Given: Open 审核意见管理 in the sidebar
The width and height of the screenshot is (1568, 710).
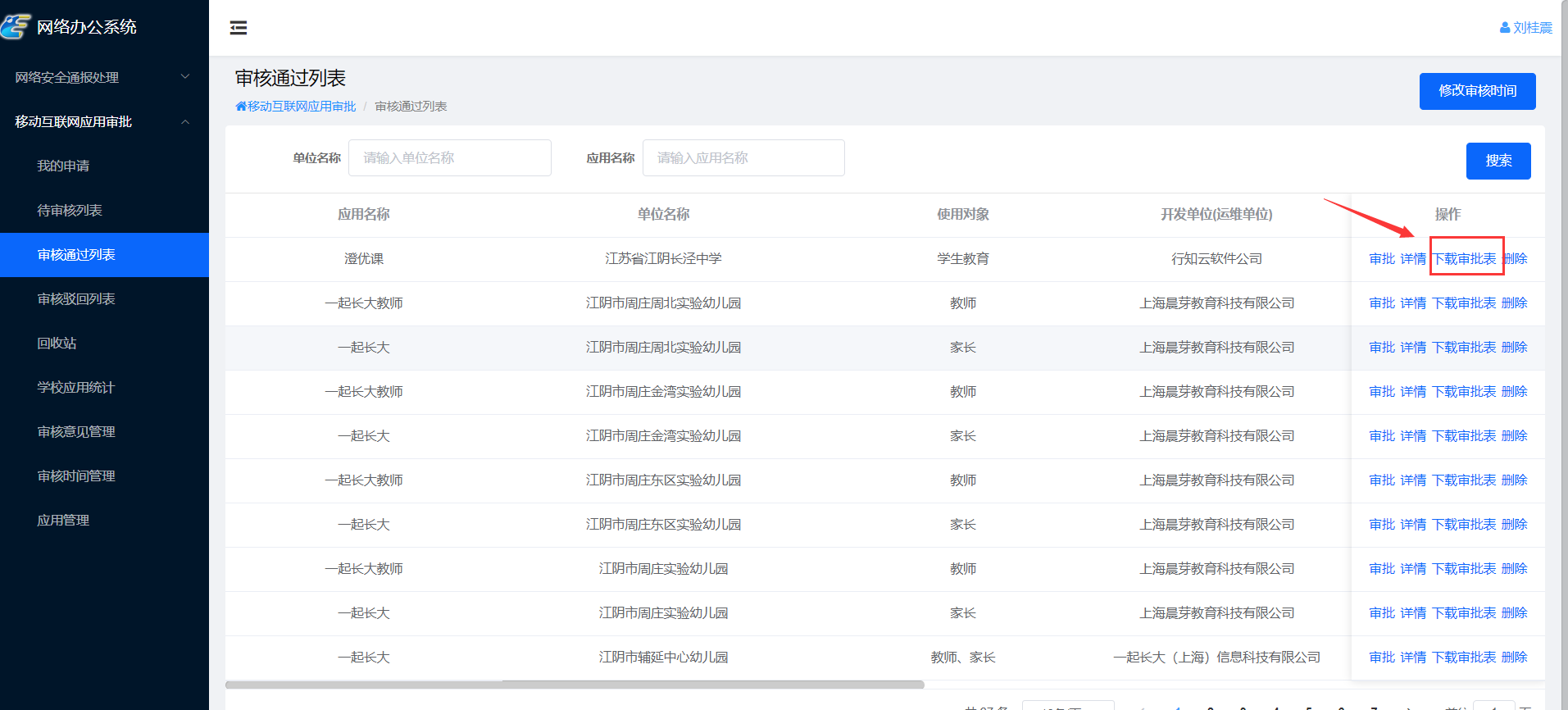Looking at the screenshot, I should pyautogui.click(x=76, y=432).
